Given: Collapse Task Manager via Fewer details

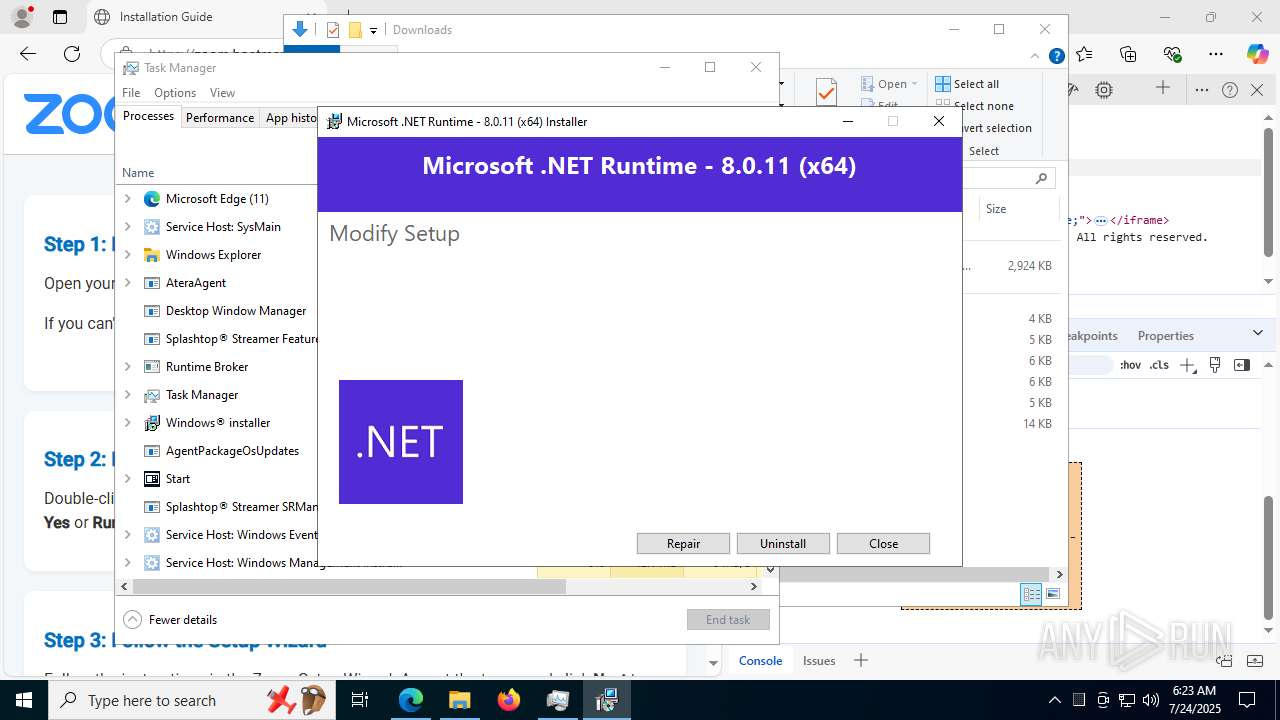Looking at the screenshot, I should (170, 619).
